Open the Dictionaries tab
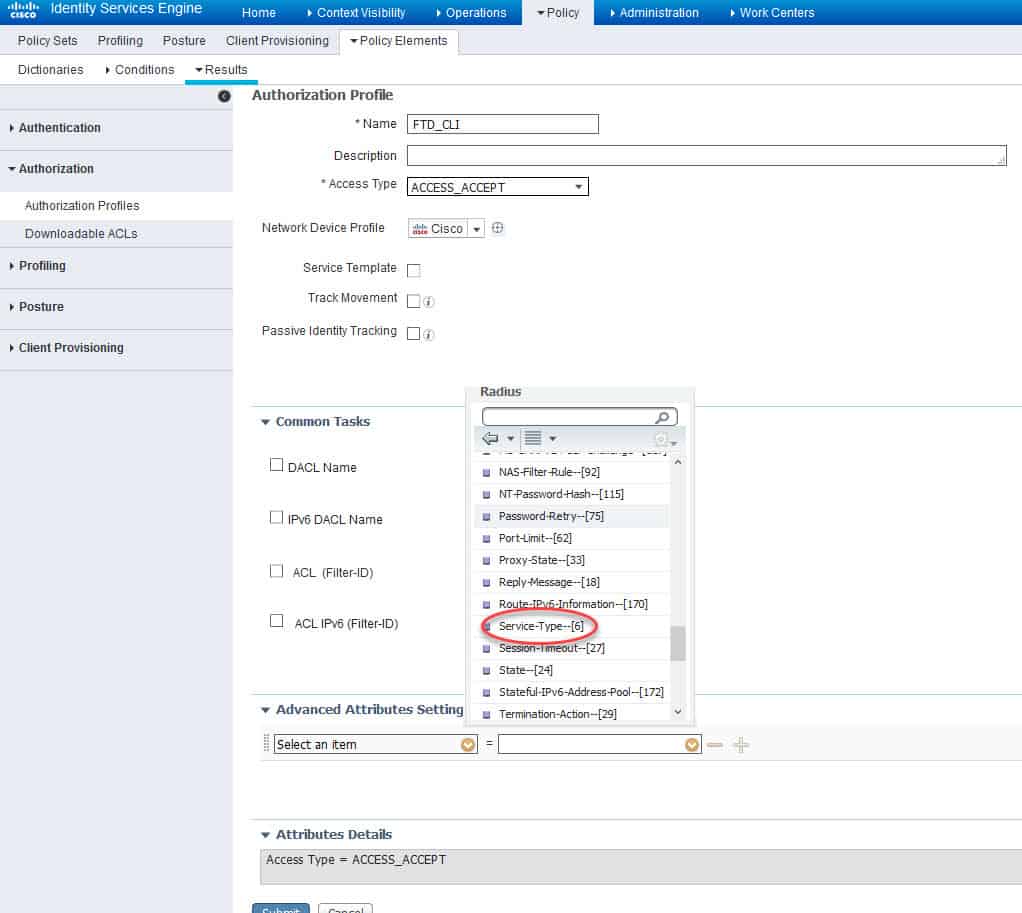 (51, 70)
